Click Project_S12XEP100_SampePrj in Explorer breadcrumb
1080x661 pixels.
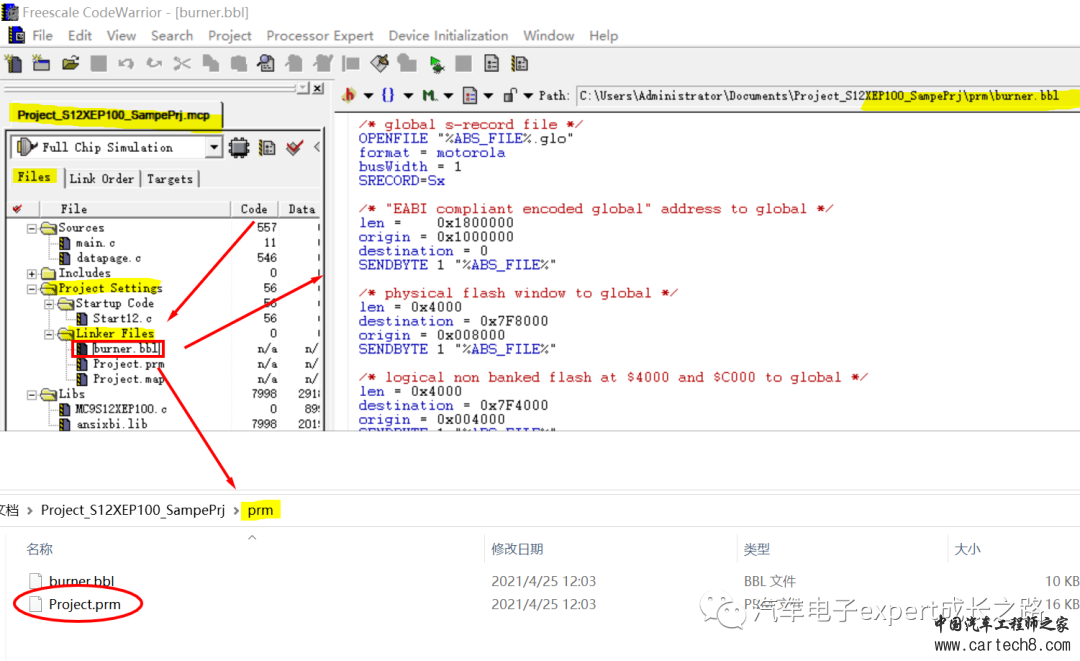point(133,510)
